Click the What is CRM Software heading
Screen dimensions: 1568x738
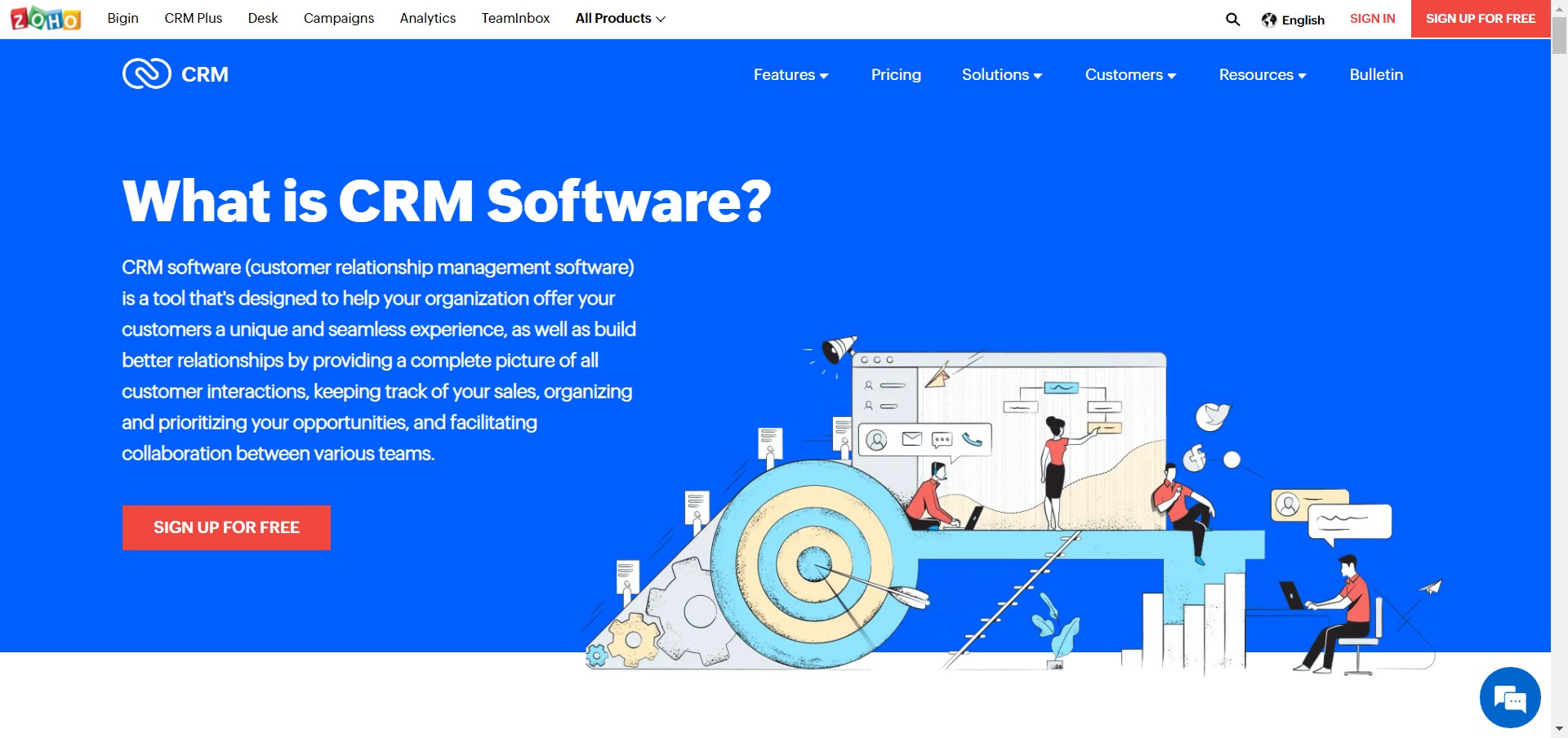447,201
